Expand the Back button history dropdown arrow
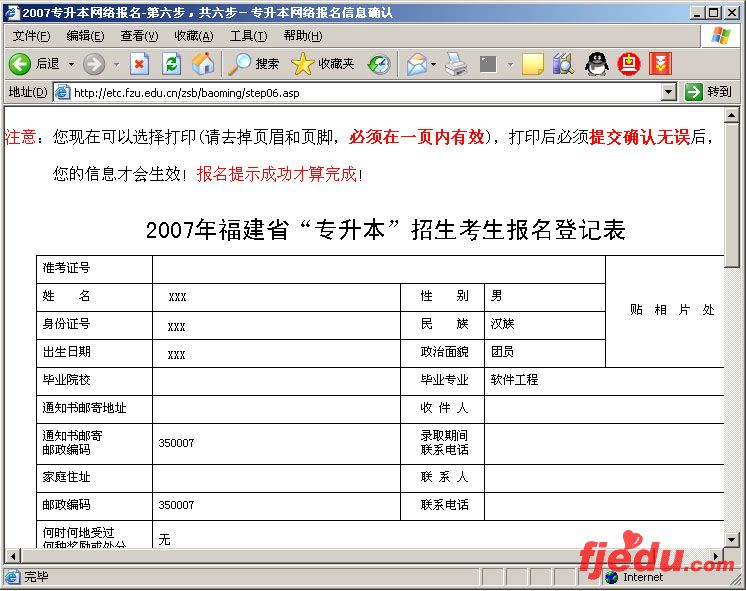 [x=70, y=64]
